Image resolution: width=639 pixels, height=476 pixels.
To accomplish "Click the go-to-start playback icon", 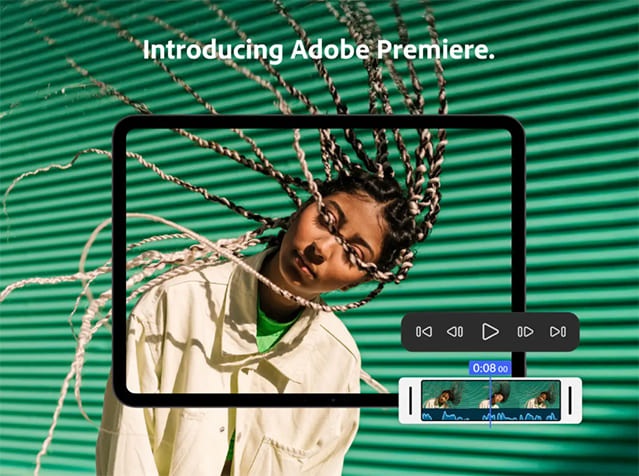I will click(x=424, y=332).
